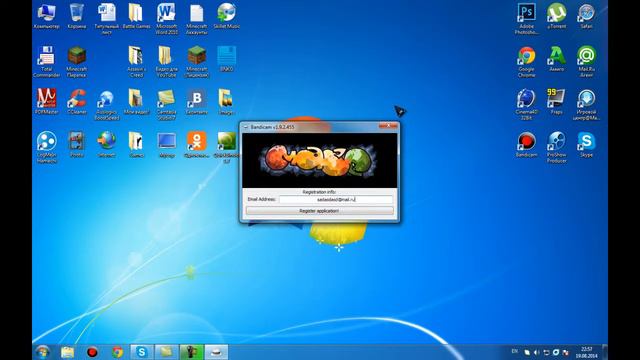
Task: Select the YouTube video folder icon
Action: point(167,62)
